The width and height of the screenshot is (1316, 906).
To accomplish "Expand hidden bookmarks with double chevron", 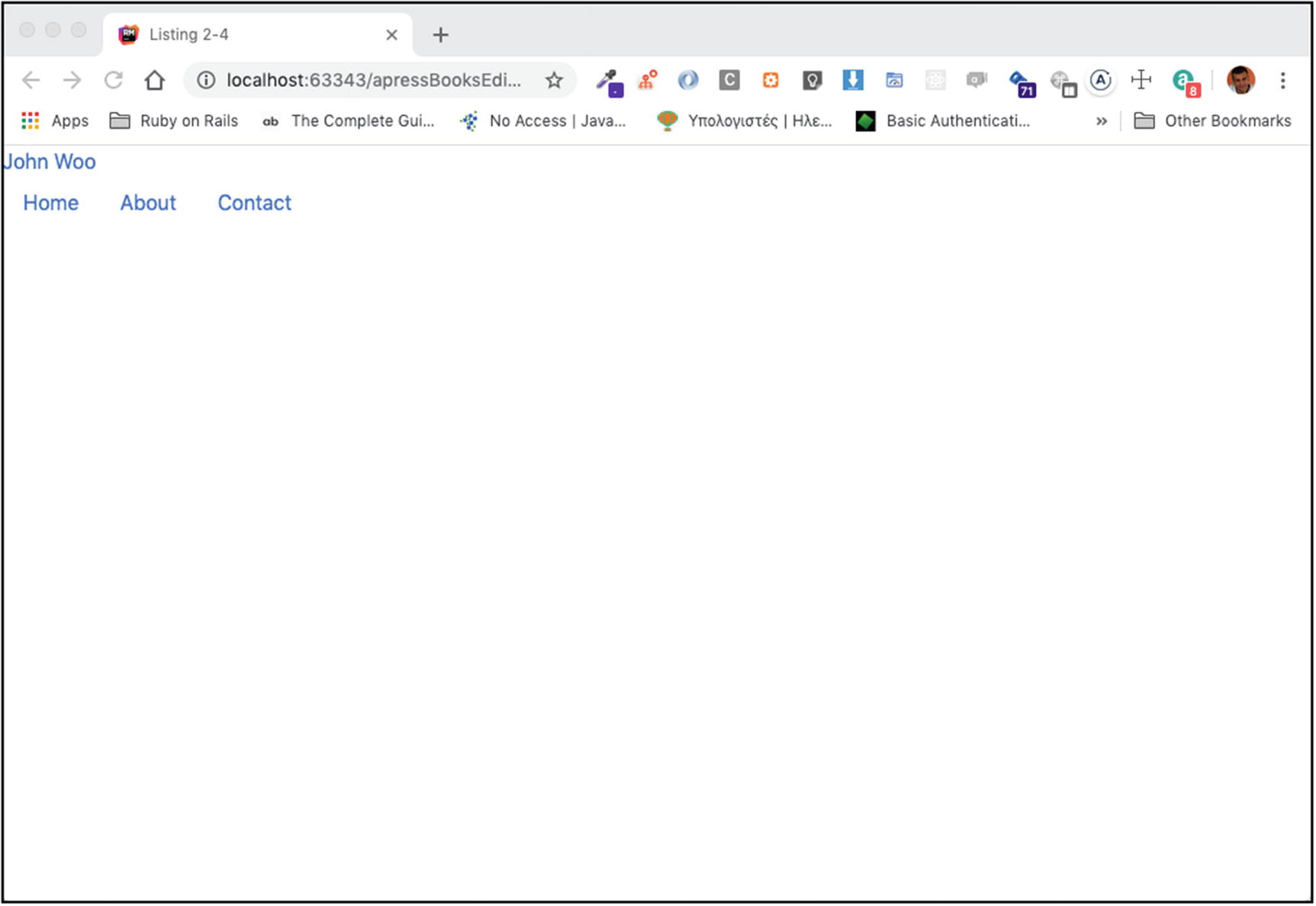I will pos(1101,121).
